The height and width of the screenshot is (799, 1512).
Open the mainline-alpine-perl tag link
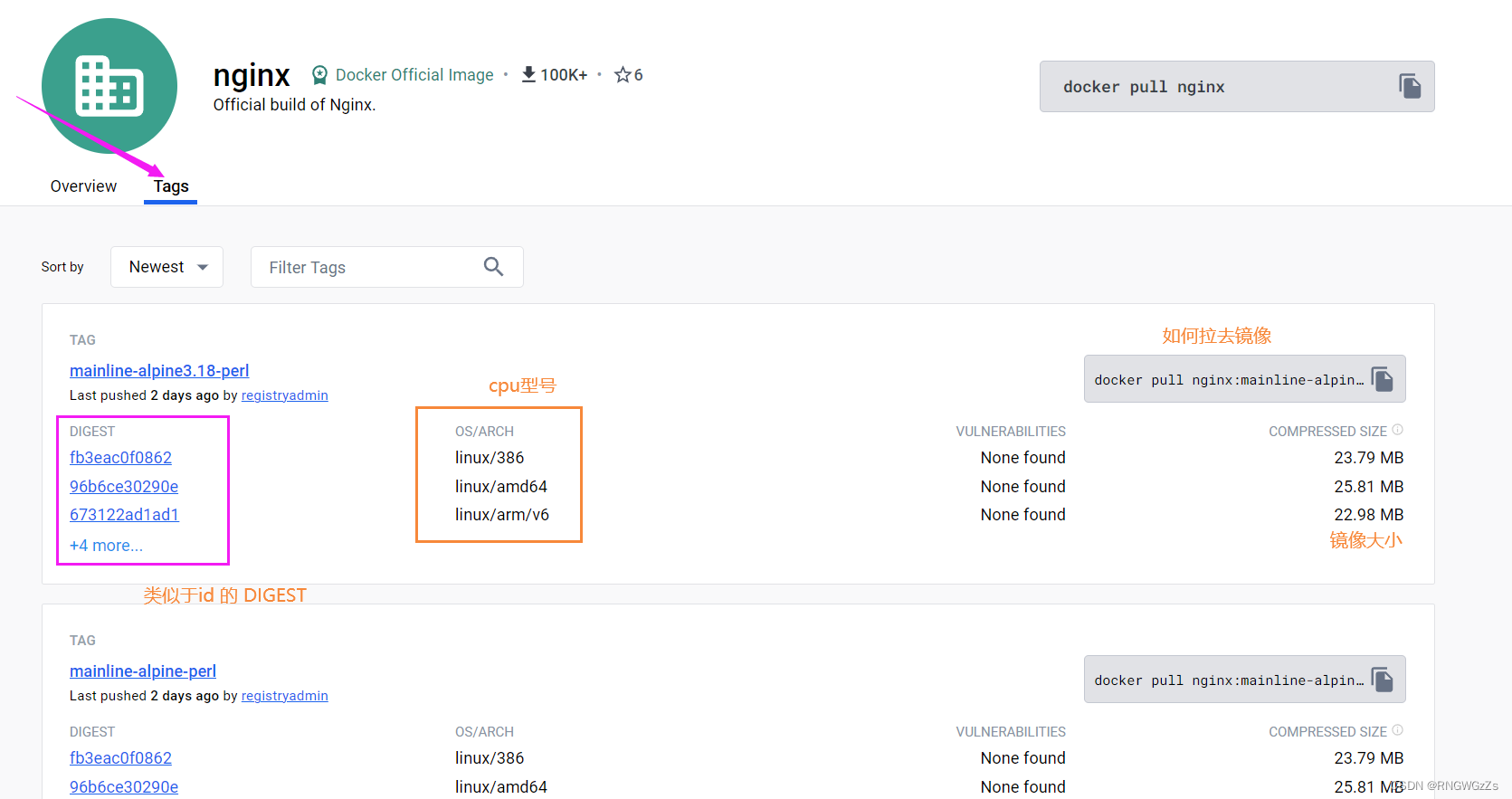tap(143, 671)
